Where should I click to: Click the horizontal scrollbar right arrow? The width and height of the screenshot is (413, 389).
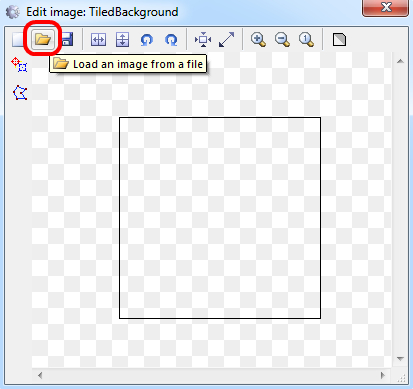click(x=383, y=375)
